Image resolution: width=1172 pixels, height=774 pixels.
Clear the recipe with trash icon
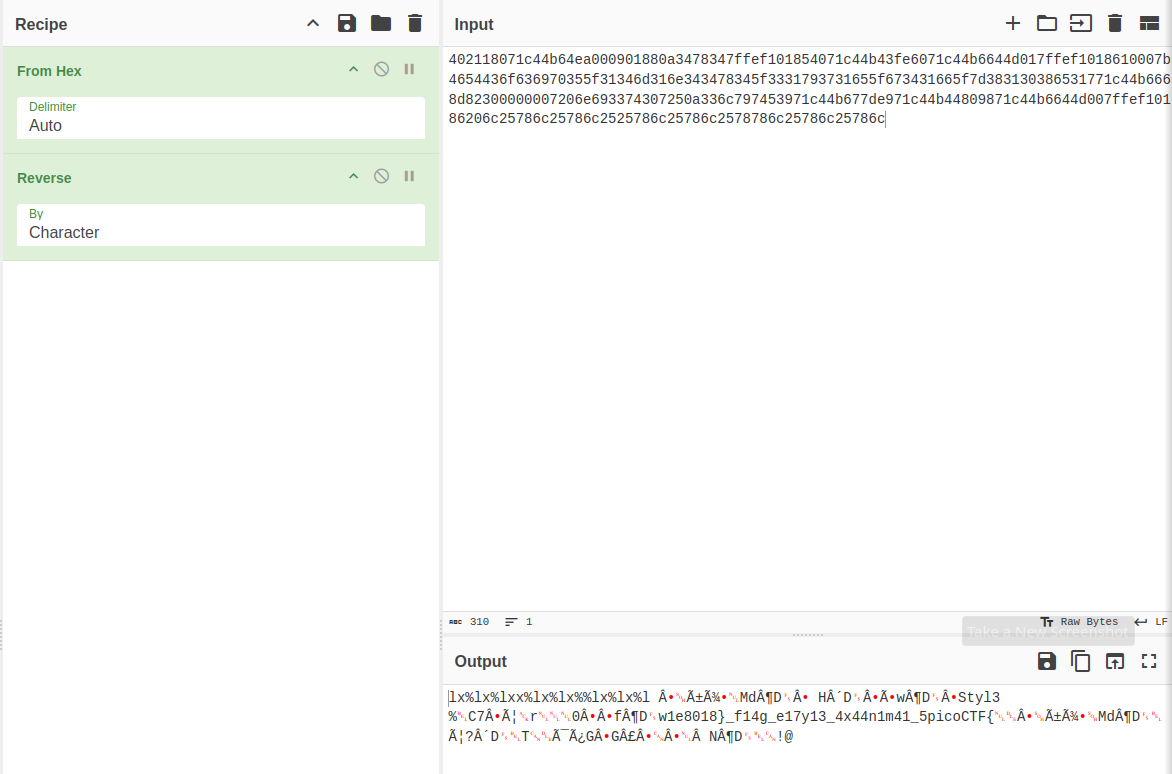pos(415,23)
